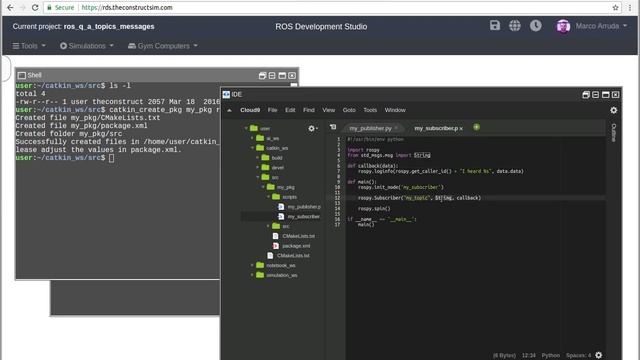Collapse the my_pkg folder arrow
The width and height of the screenshot is (640, 360).
pyautogui.click(x=263, y=187)
